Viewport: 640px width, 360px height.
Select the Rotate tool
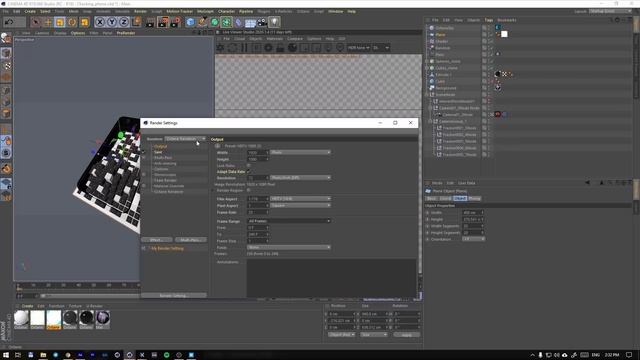tap(72, 22)
